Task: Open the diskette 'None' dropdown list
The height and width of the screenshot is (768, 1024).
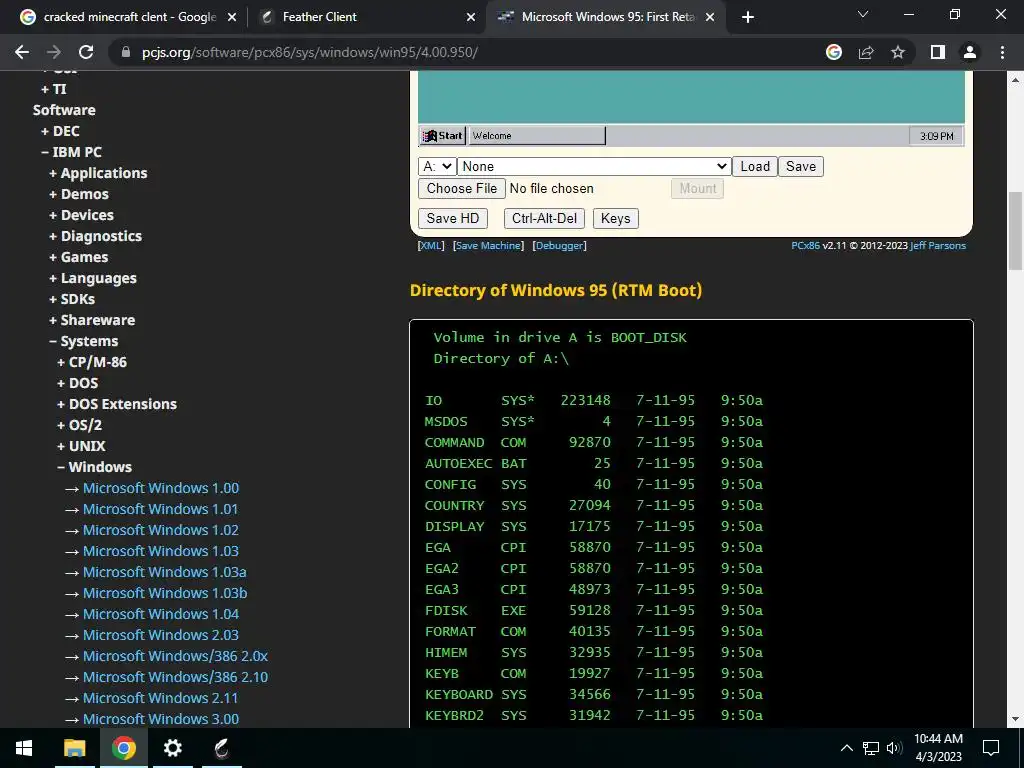Action: (x=594, y=167)
